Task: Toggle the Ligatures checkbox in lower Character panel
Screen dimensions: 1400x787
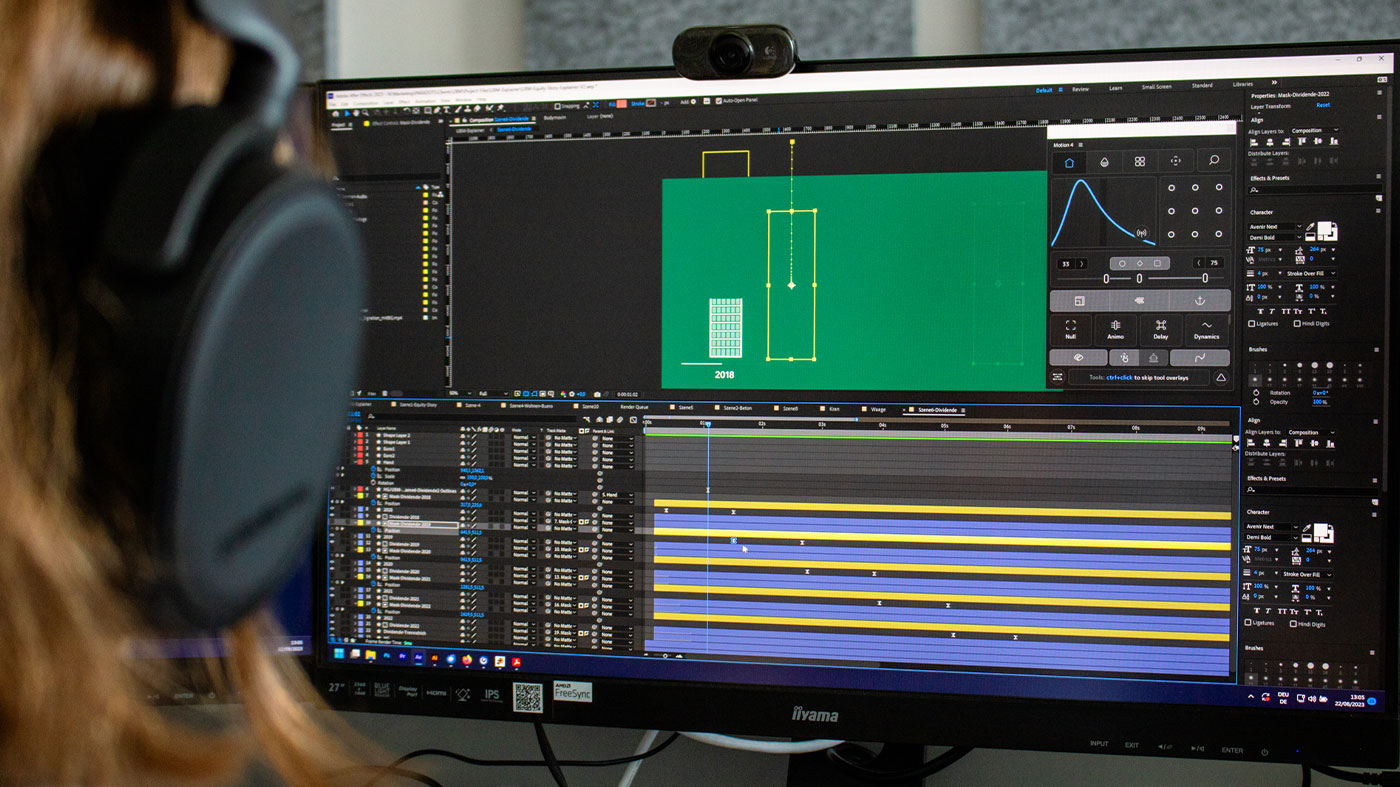Action: tap(1249, 623)
